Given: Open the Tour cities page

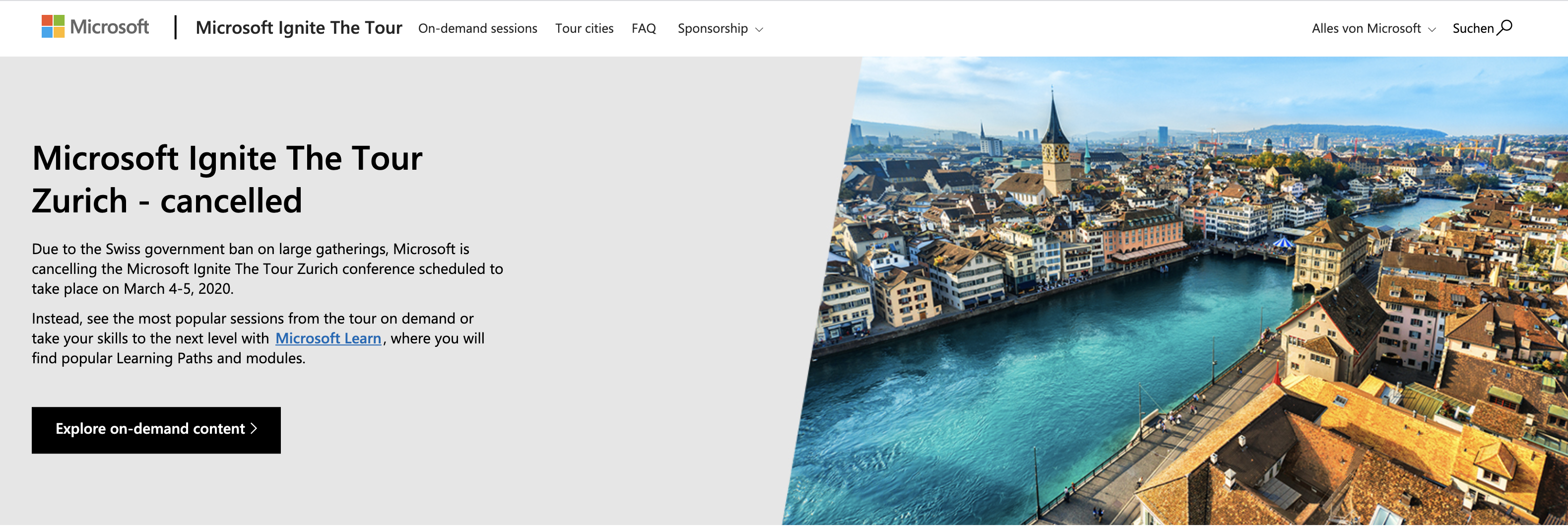Looking at the screenshot, I should pos(585,29).
